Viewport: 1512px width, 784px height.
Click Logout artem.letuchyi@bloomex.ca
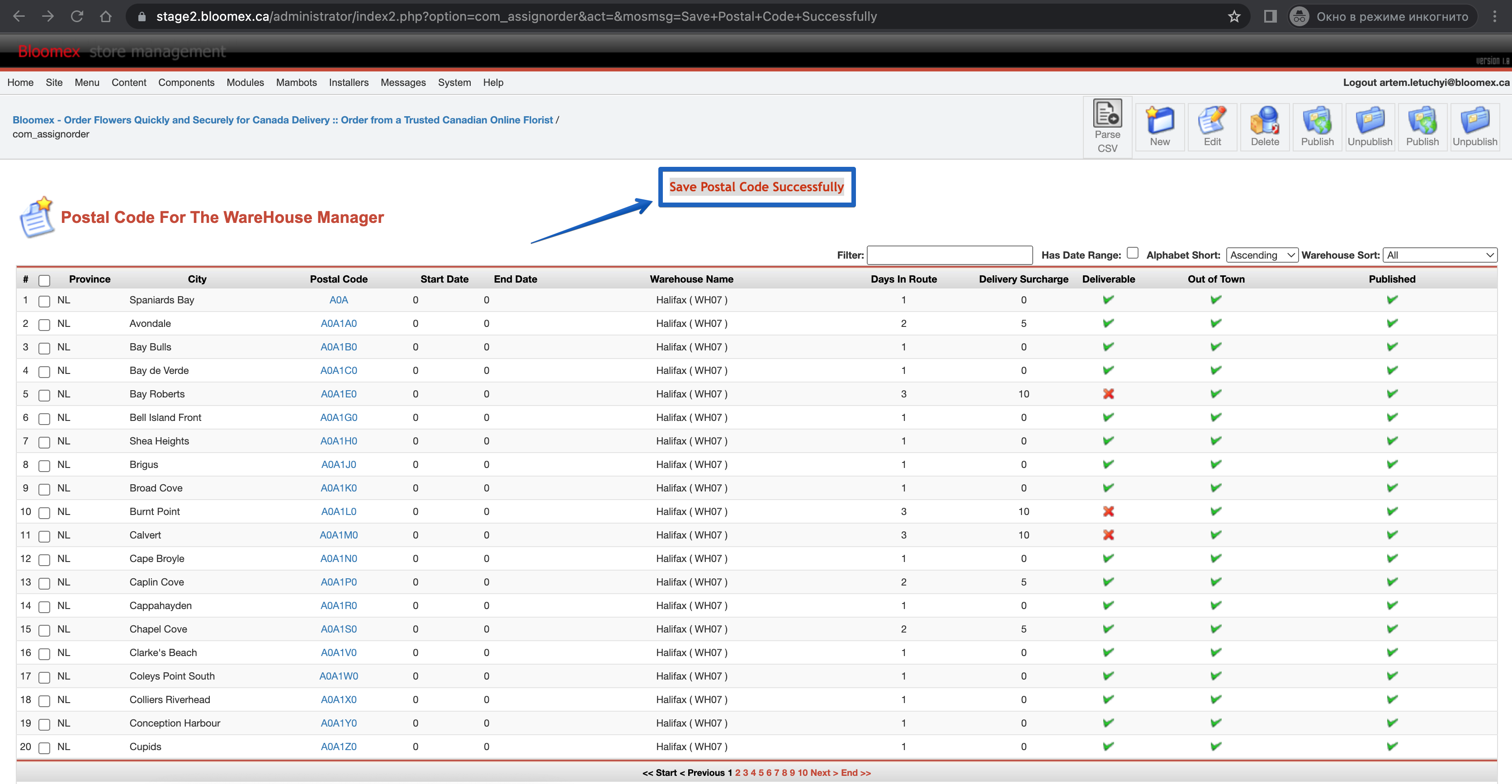tap(1426, 83)
